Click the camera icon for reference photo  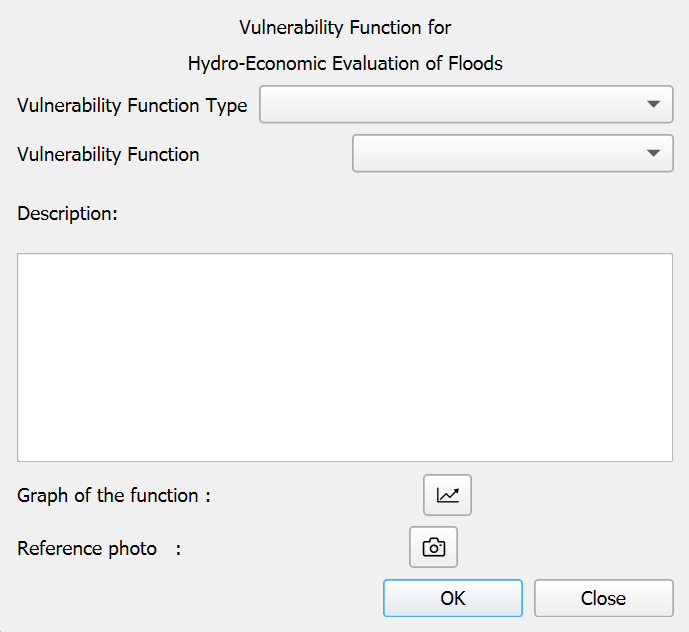[x=433, y=547]
